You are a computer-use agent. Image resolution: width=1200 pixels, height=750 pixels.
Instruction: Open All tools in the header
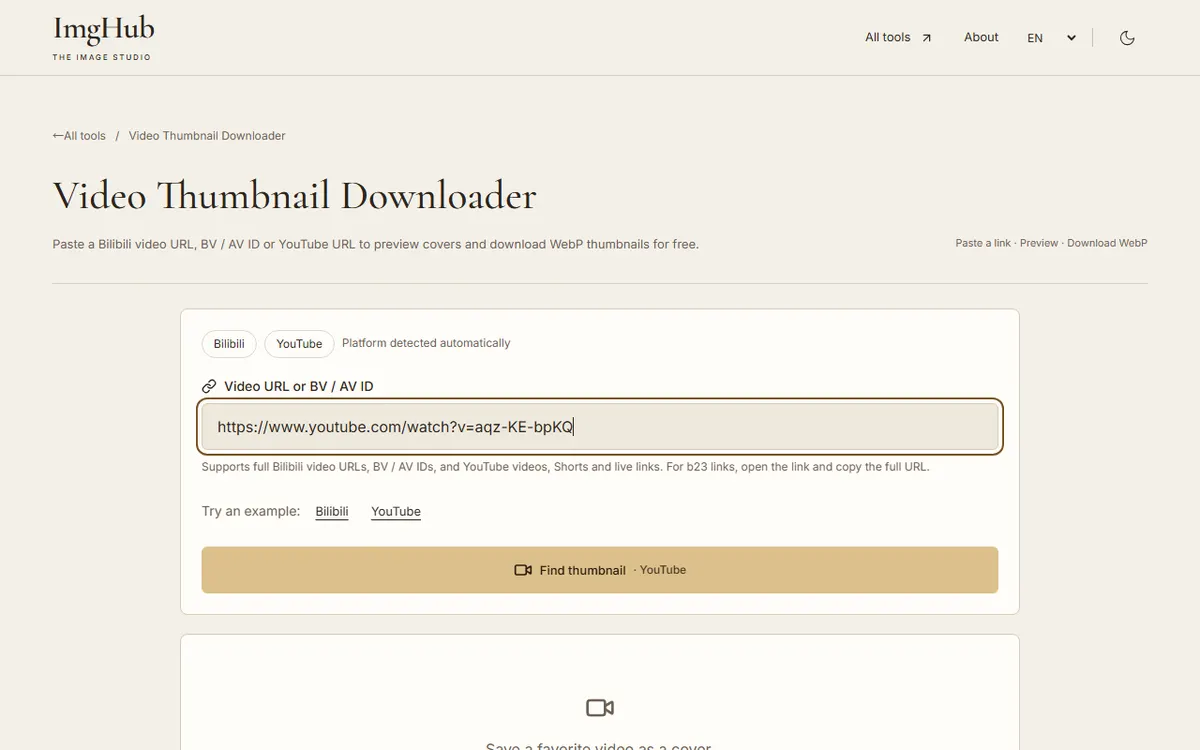point(898,37)
